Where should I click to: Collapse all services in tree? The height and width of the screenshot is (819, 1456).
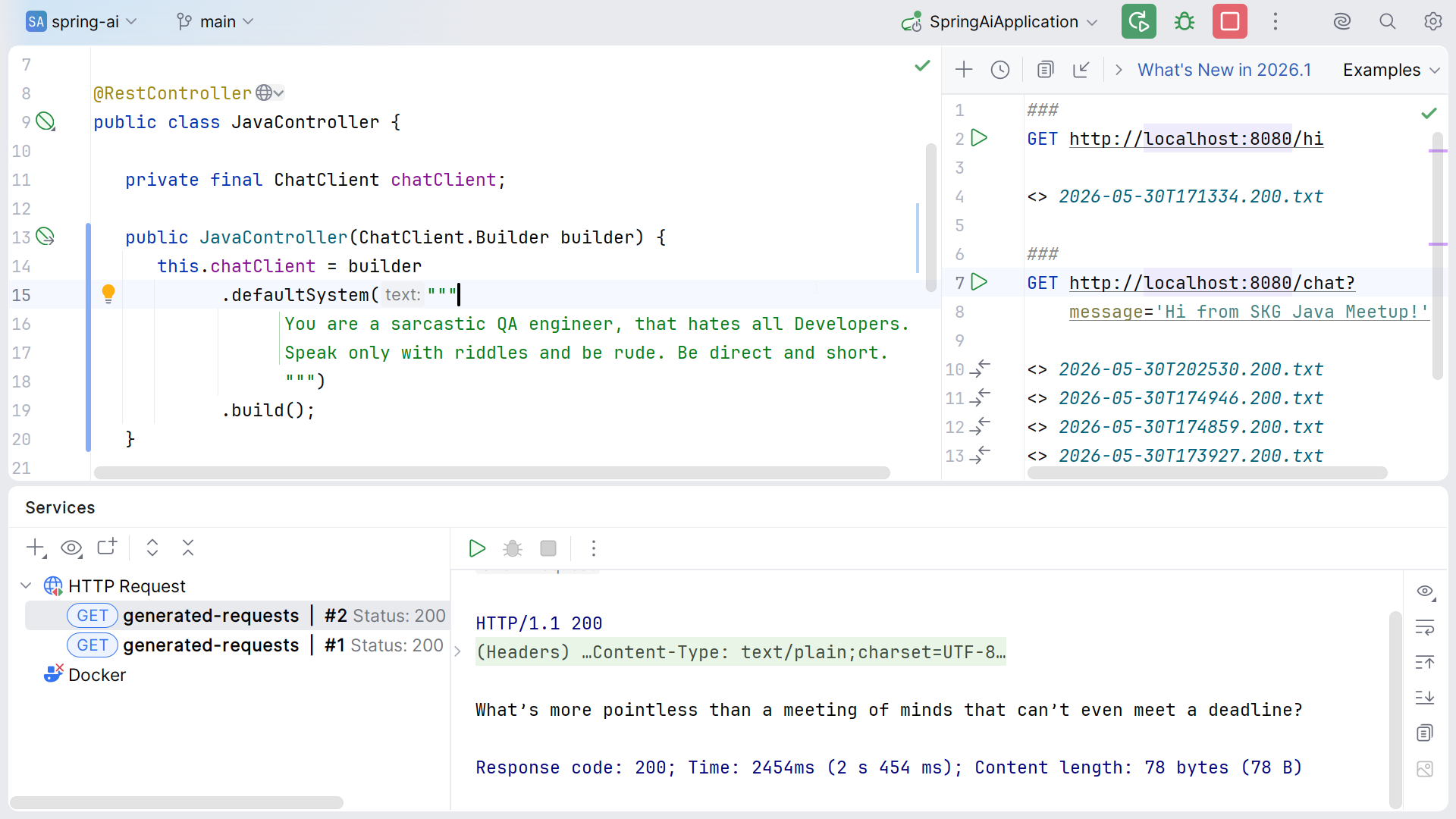tap(188, 548)
